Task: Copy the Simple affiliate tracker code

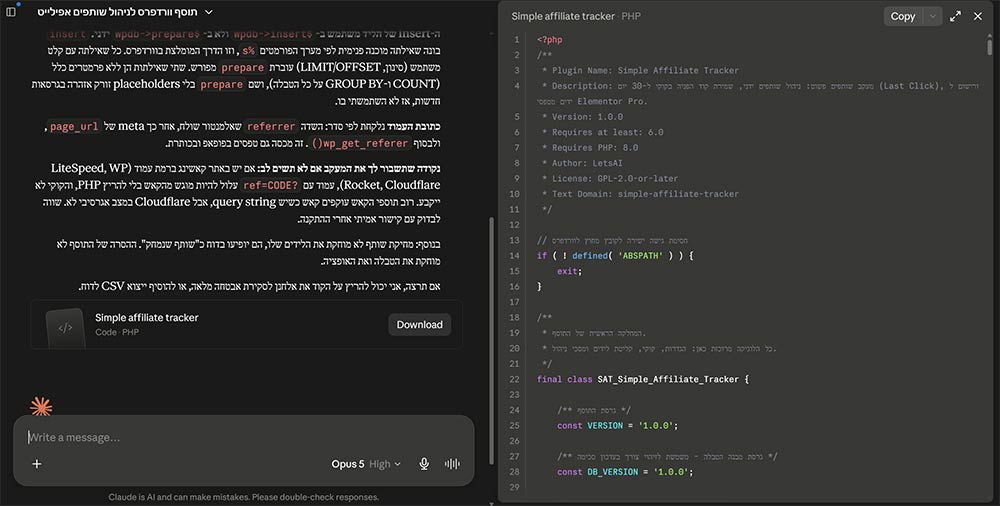Action: 902,17
